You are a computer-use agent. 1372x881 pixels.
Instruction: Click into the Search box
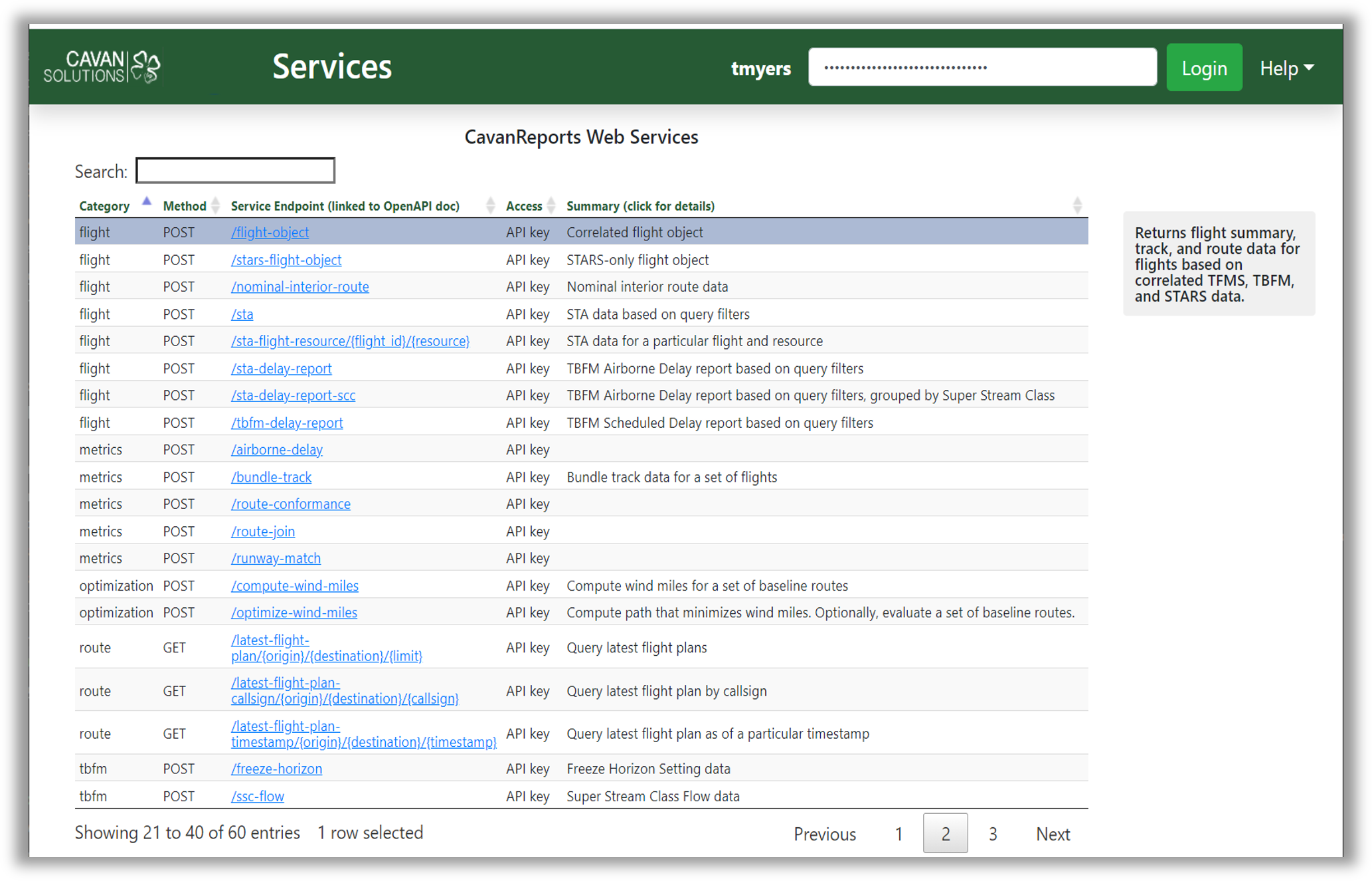[x=236, y=171]
